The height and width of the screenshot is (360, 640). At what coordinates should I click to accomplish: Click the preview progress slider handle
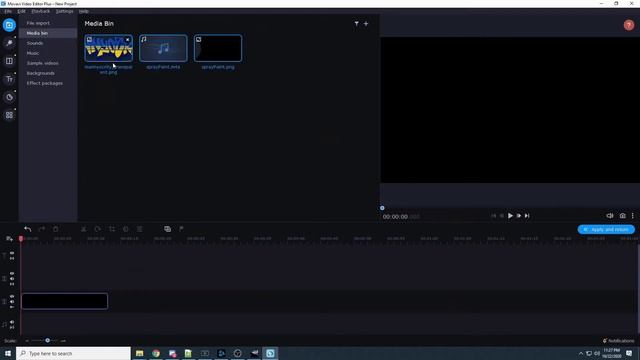[x=382, y=208]
